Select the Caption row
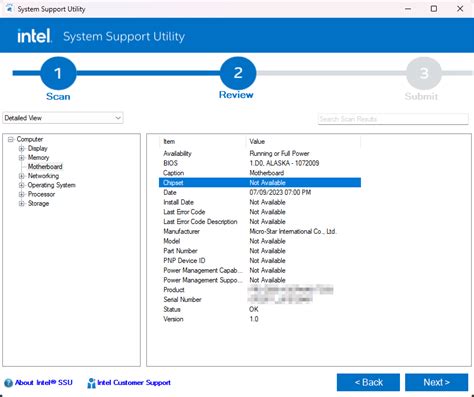The height and width of the screenshot is (397, 474). pyautogui.click(x=260, y=173)
